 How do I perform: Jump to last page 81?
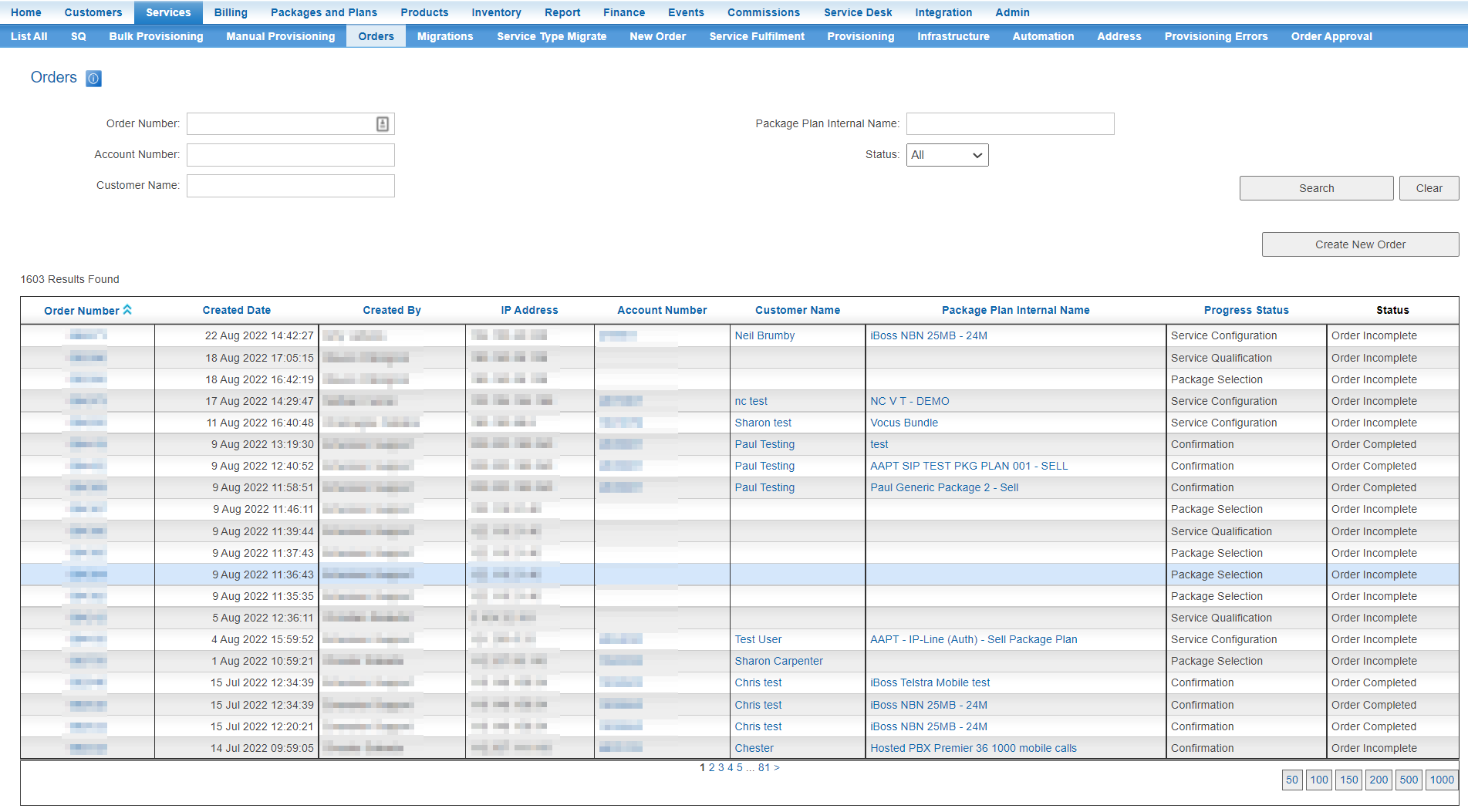764,767
